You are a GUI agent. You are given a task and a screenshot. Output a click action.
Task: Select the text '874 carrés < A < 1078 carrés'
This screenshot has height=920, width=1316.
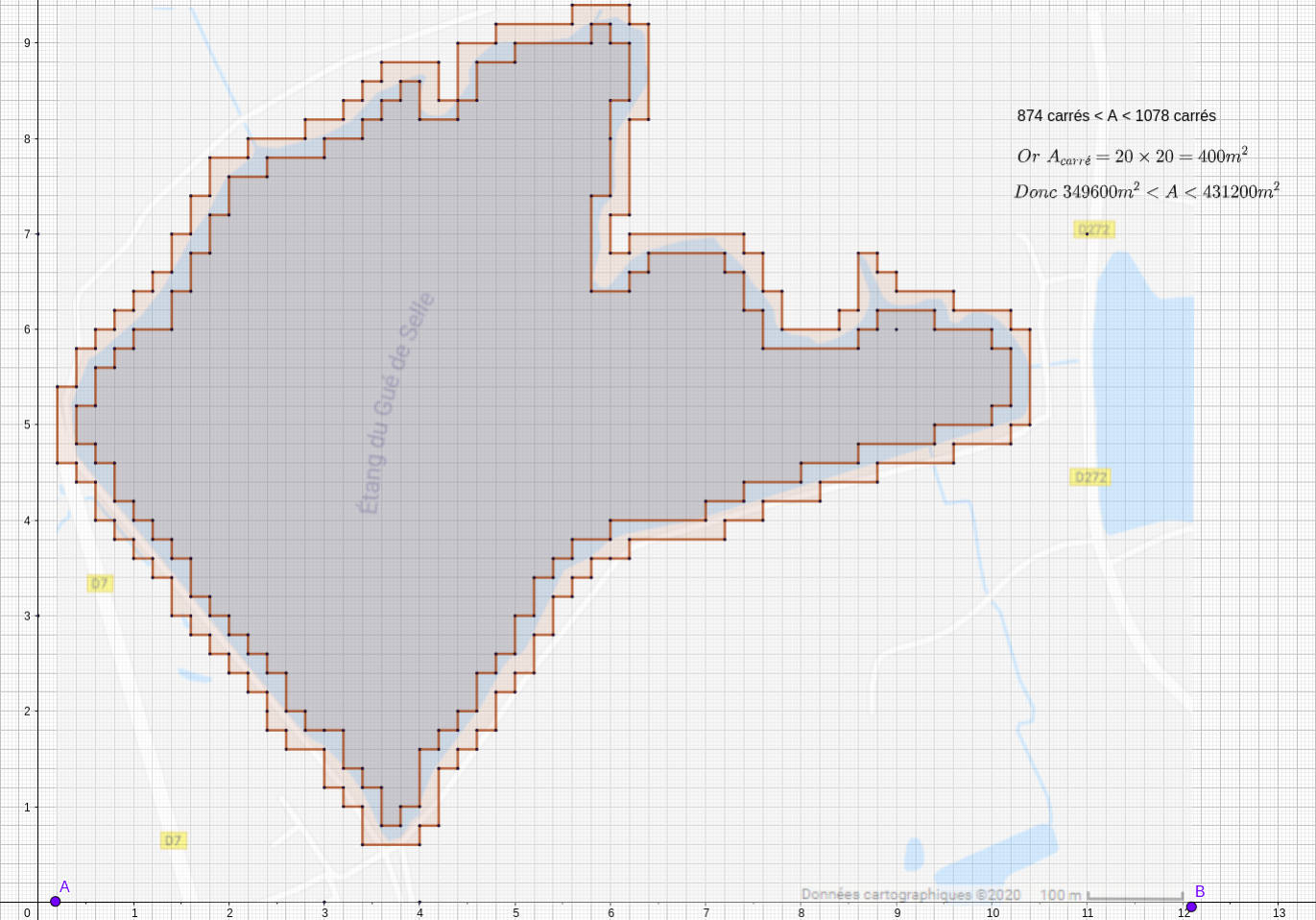click(1115, 116)
